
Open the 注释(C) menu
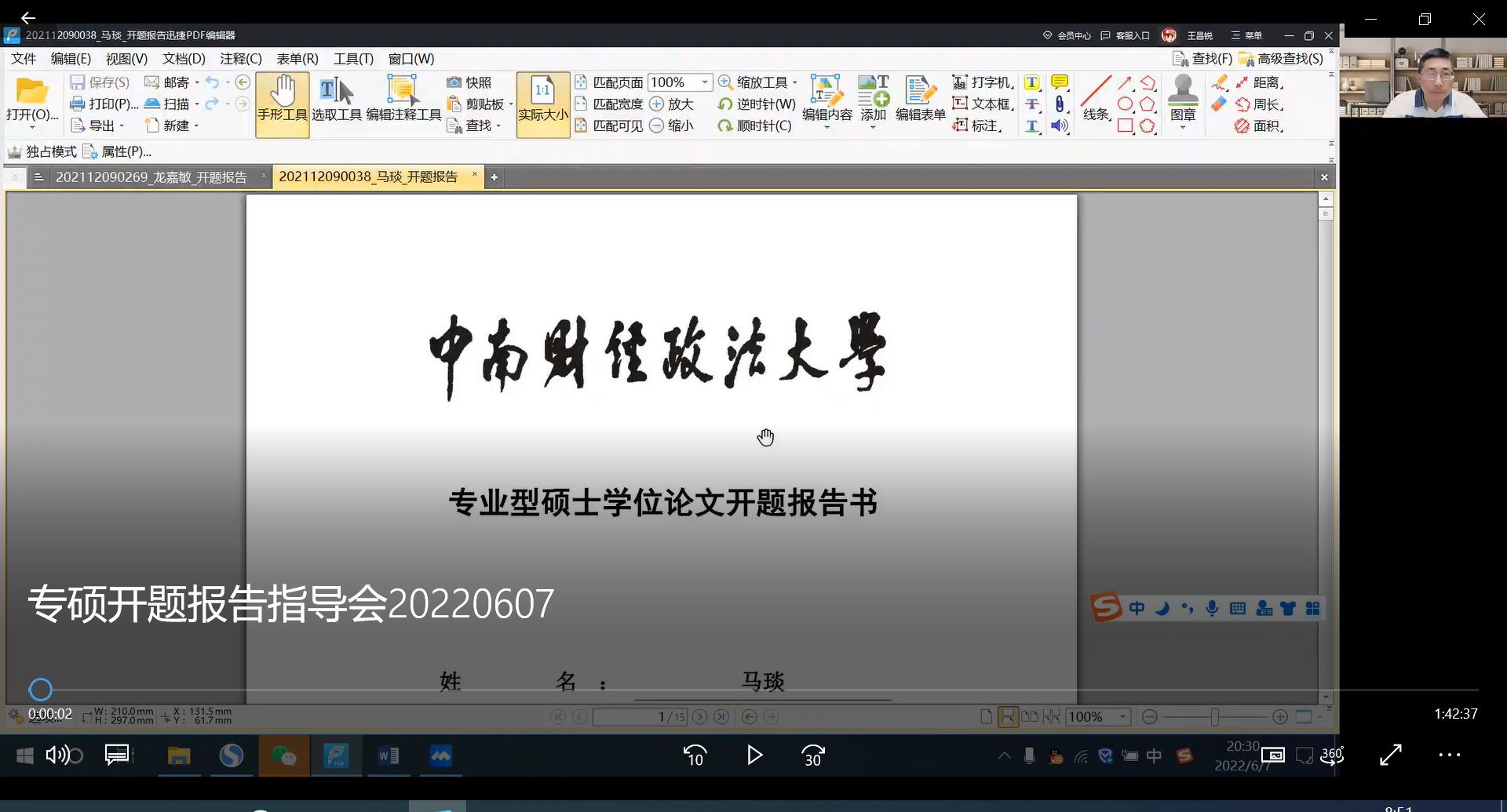[x=240, y=59]
